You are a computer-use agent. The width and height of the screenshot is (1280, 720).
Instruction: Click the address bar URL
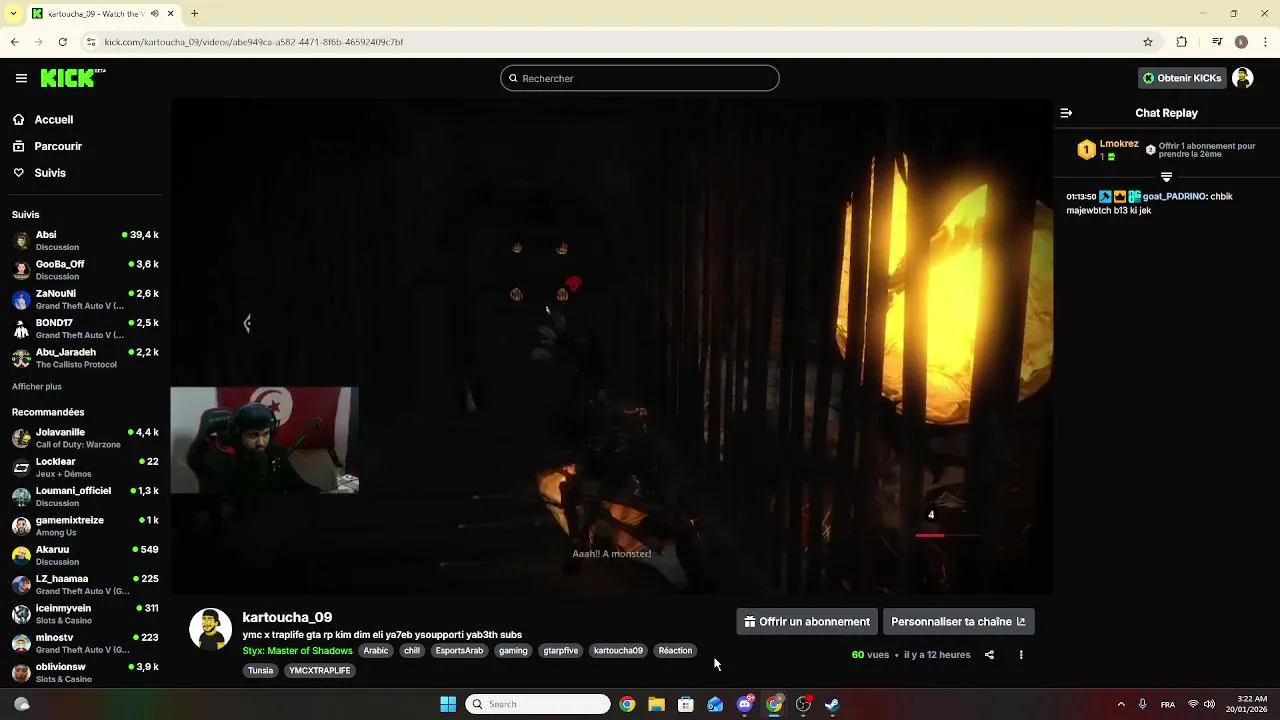254,42
